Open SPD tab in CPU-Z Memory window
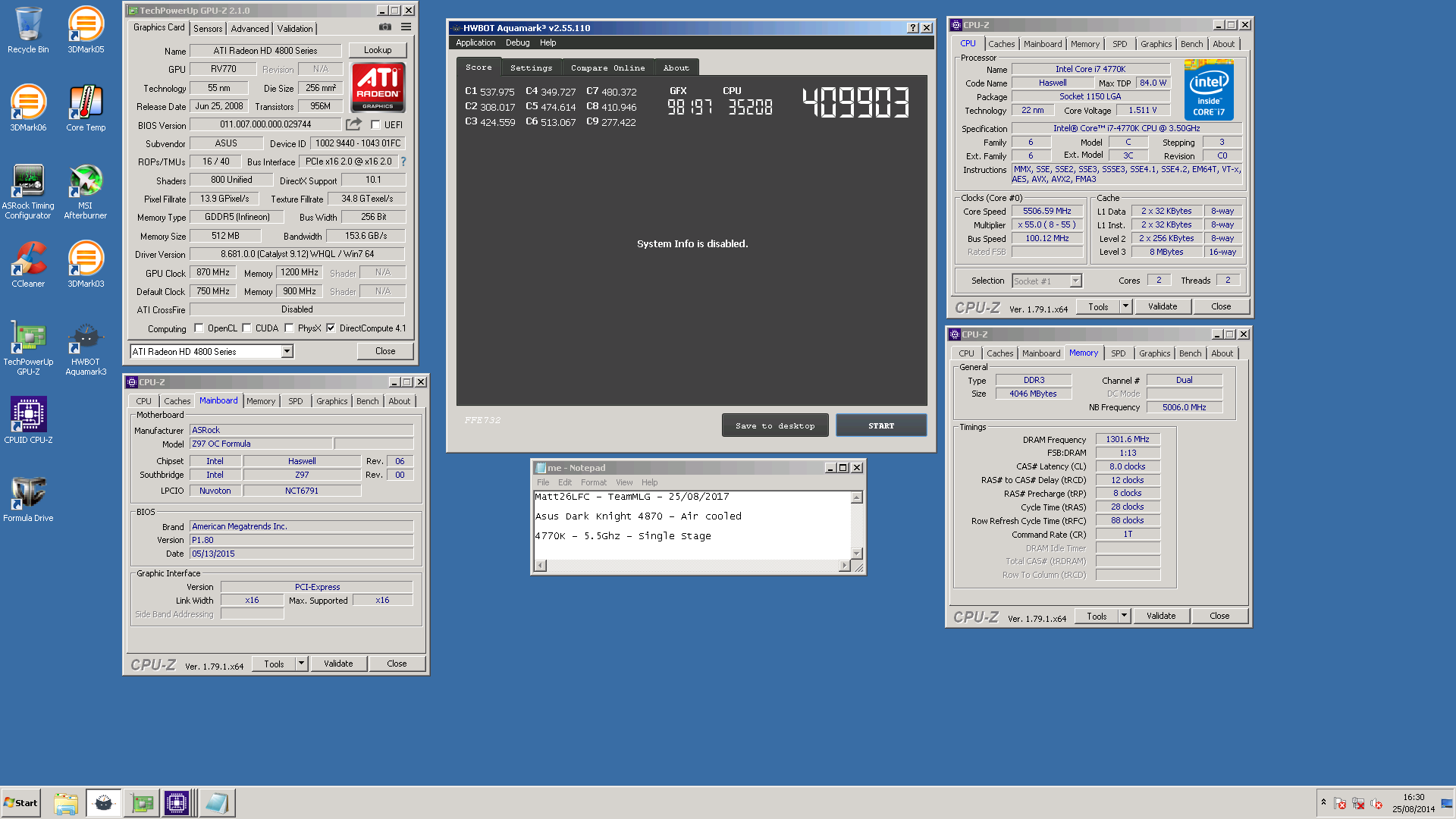 [1118, 353]
